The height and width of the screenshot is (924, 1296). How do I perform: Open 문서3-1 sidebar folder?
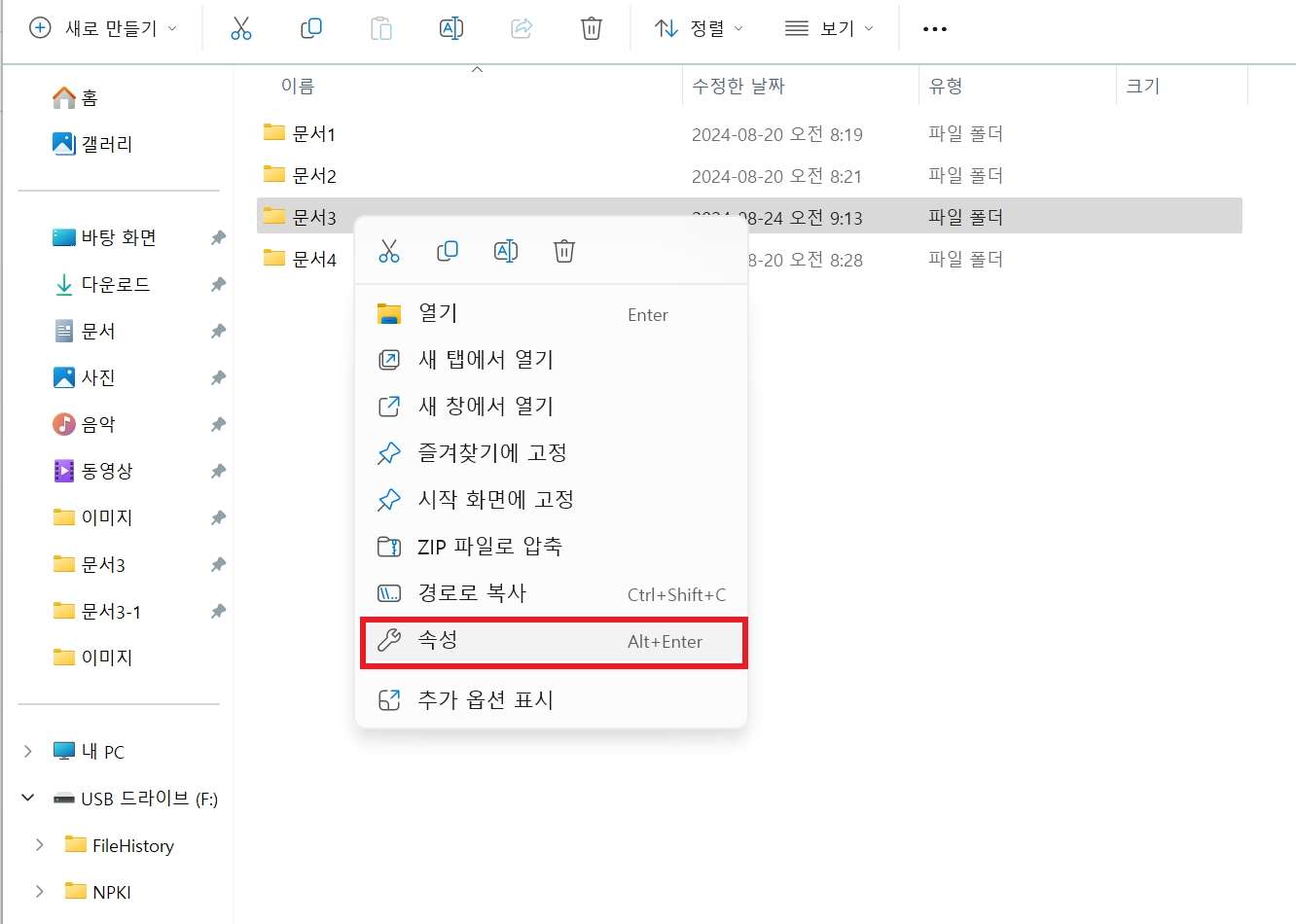pos(96,611)
